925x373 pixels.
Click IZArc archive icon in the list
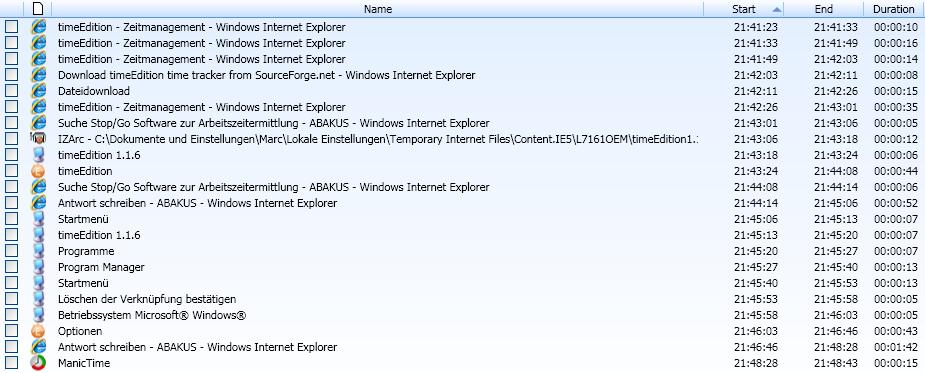pyautogui.click(x=38, y=138)
